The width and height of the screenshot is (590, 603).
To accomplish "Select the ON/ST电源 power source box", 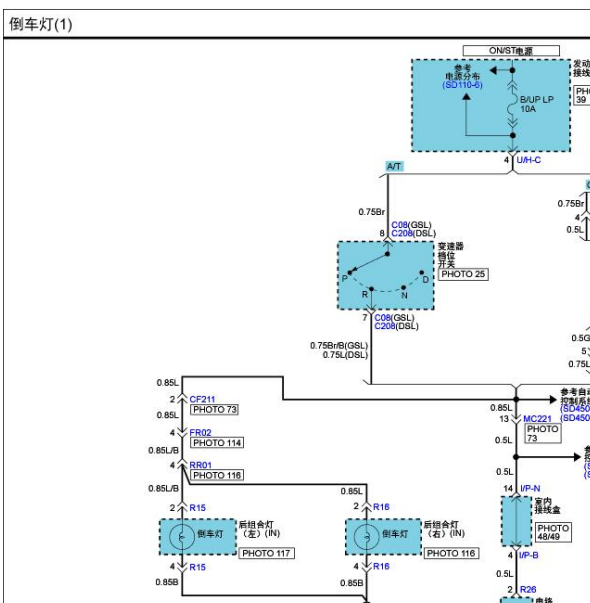I will (511, 50).
